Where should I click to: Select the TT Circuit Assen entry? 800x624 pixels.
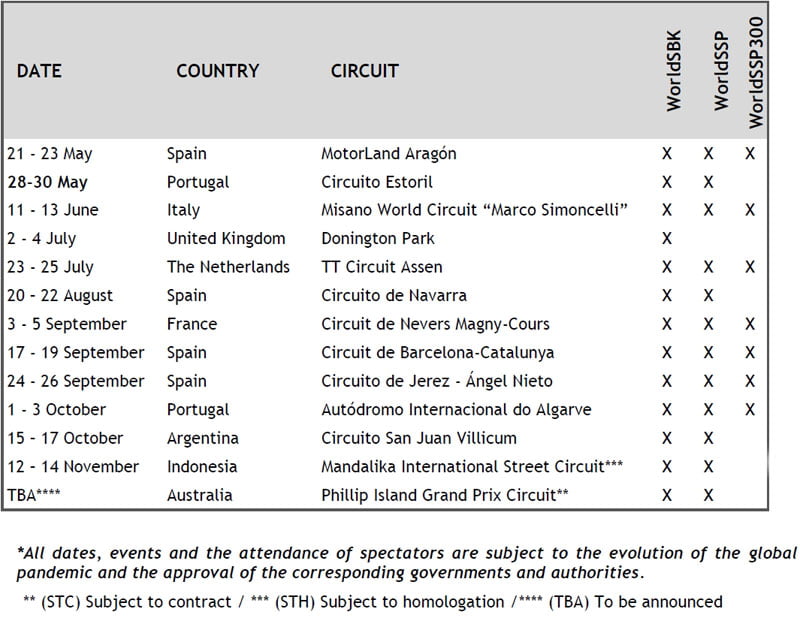(x=381, y=268)
